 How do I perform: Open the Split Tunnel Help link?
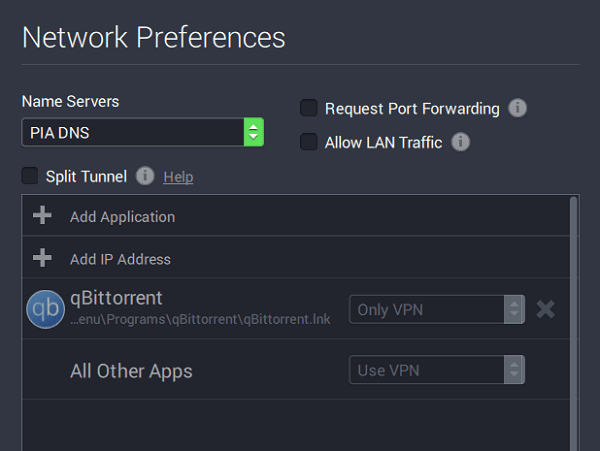coord(178,177)
